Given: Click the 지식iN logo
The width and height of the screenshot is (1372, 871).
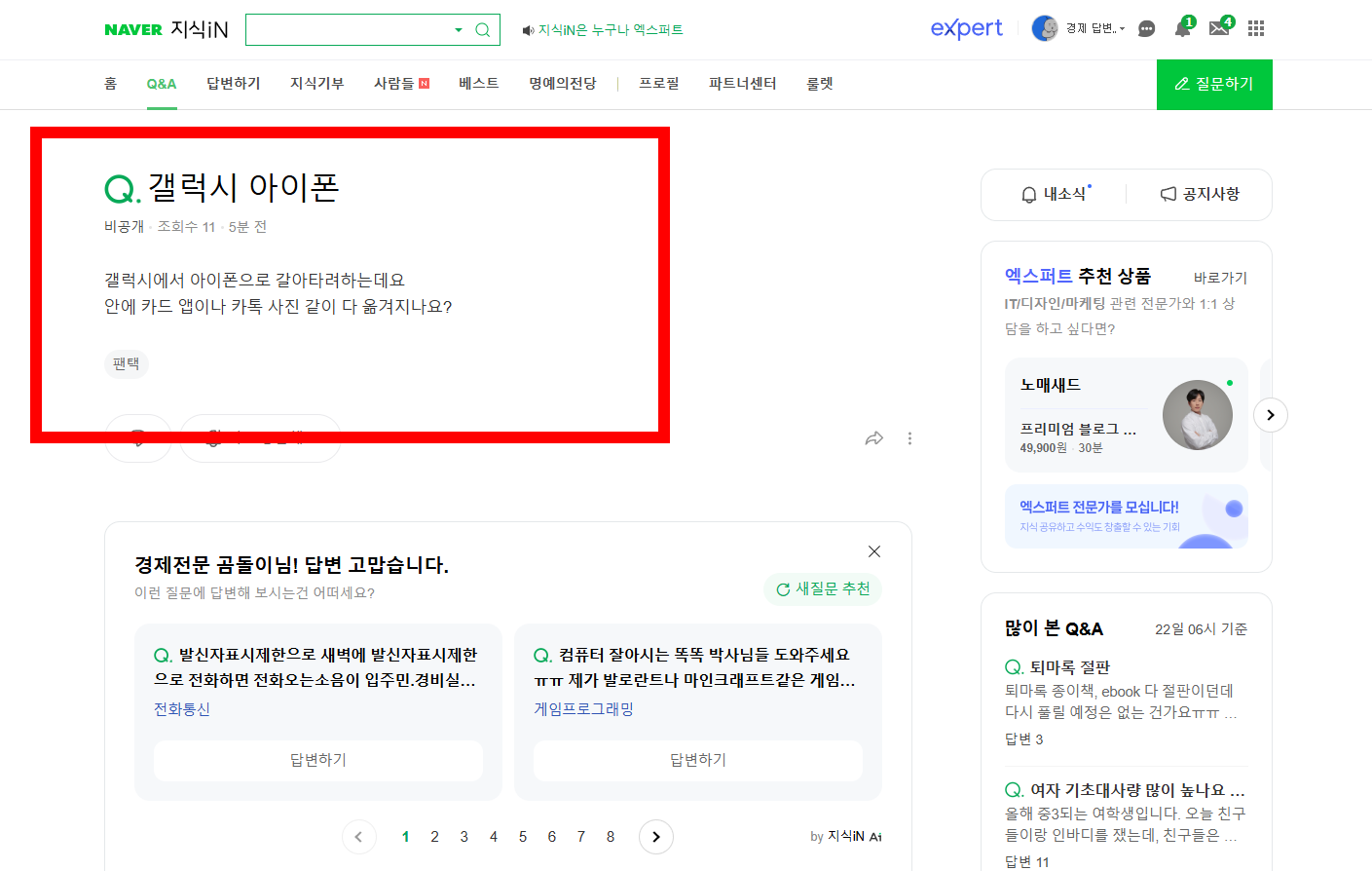Looking at the screenshot, I should click(200, 29).
